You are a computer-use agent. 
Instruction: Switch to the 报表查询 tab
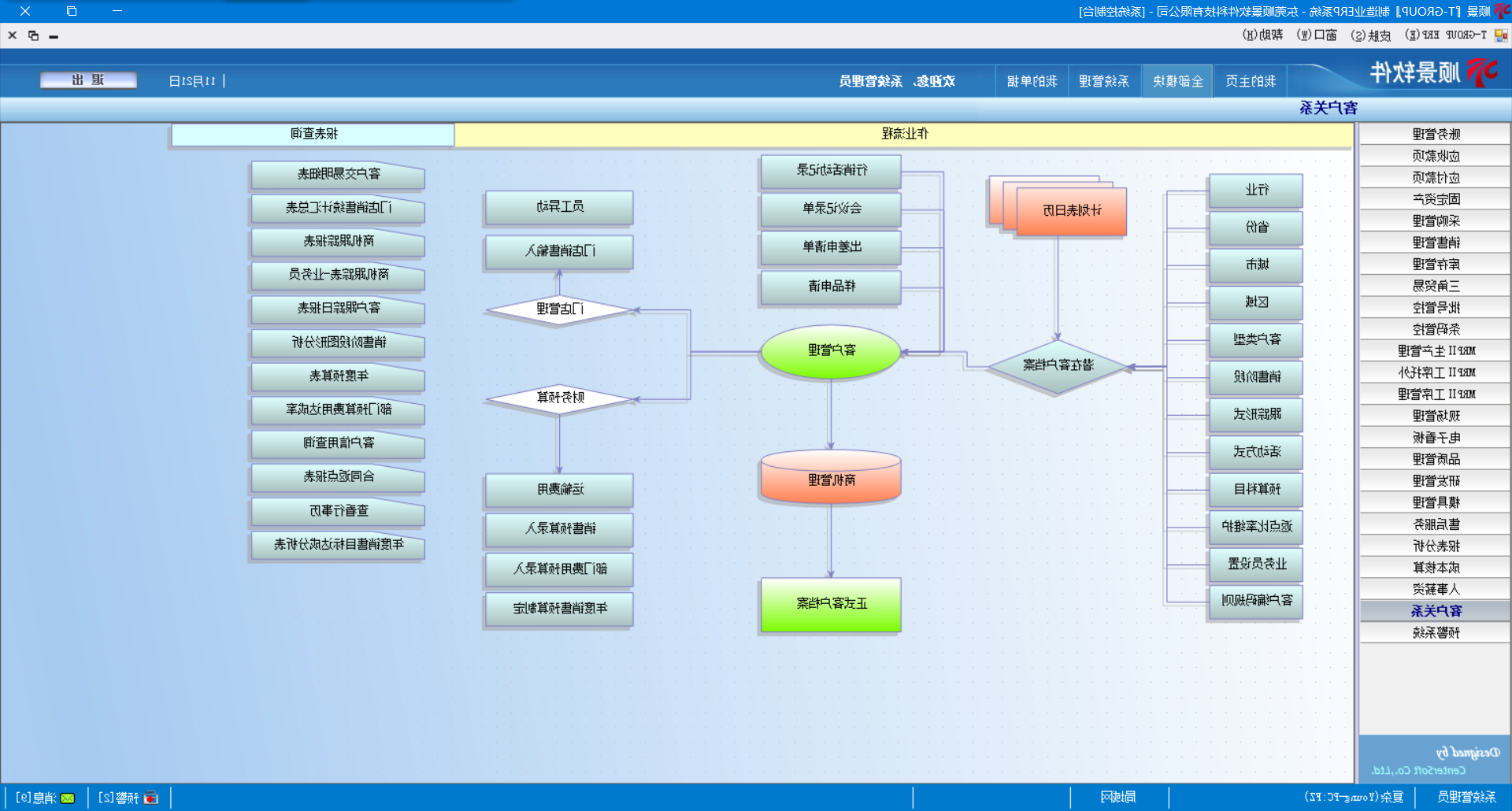pyautogui.click(x=313, y=134)
